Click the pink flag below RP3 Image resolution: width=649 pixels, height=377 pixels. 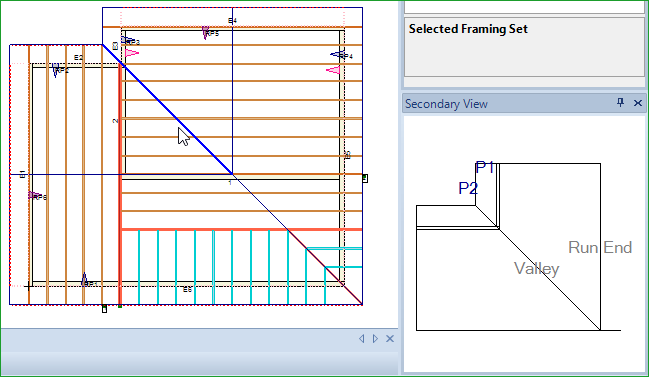coord(132,53)
